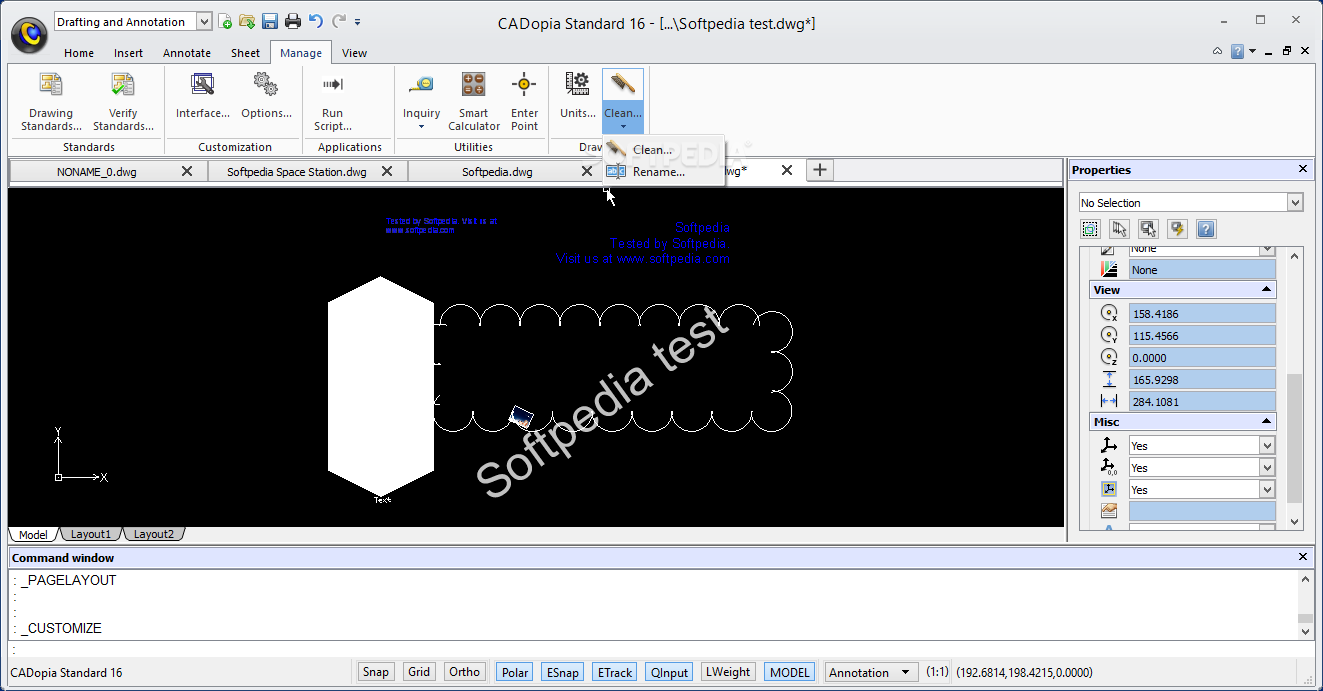Click the Redo arrow icon
This screenshot has height=691, width=1323.
(339, 21)
